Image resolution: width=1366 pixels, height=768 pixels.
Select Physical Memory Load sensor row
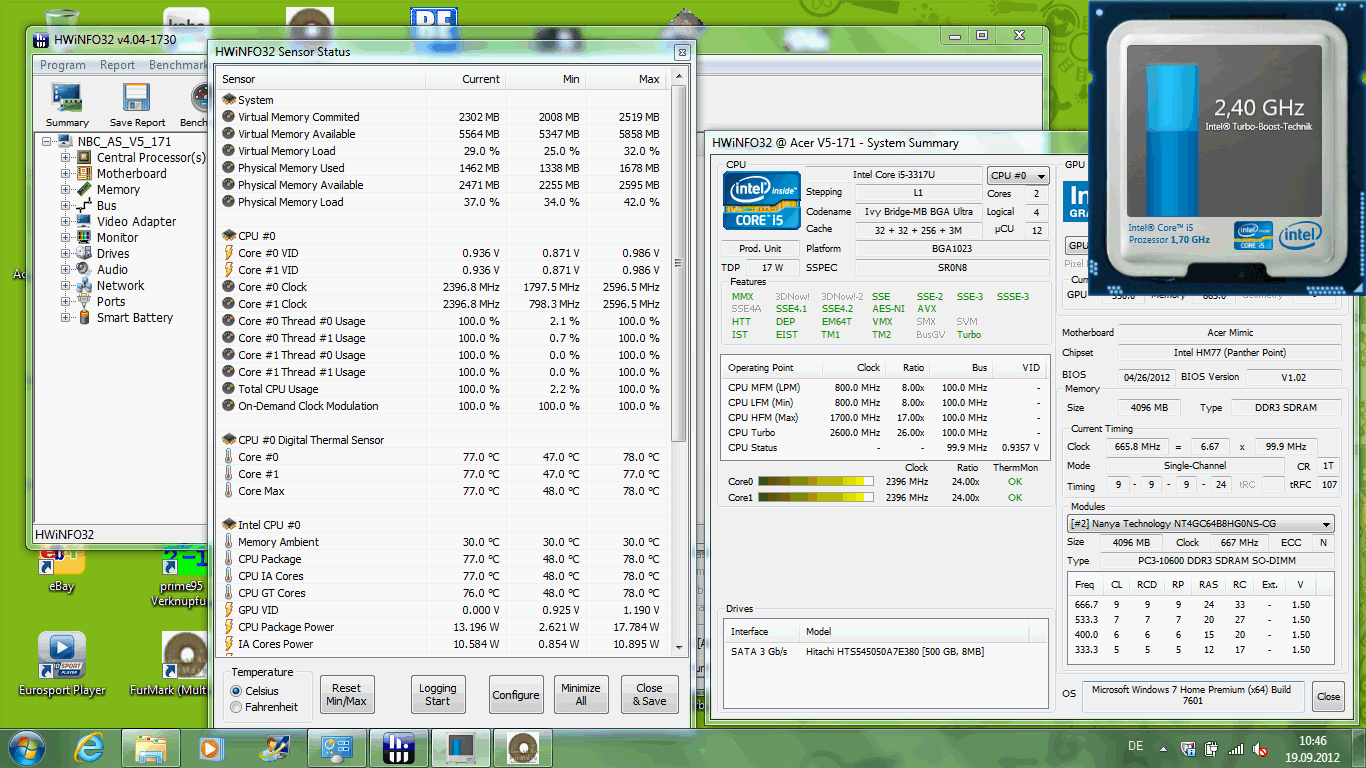442,202
